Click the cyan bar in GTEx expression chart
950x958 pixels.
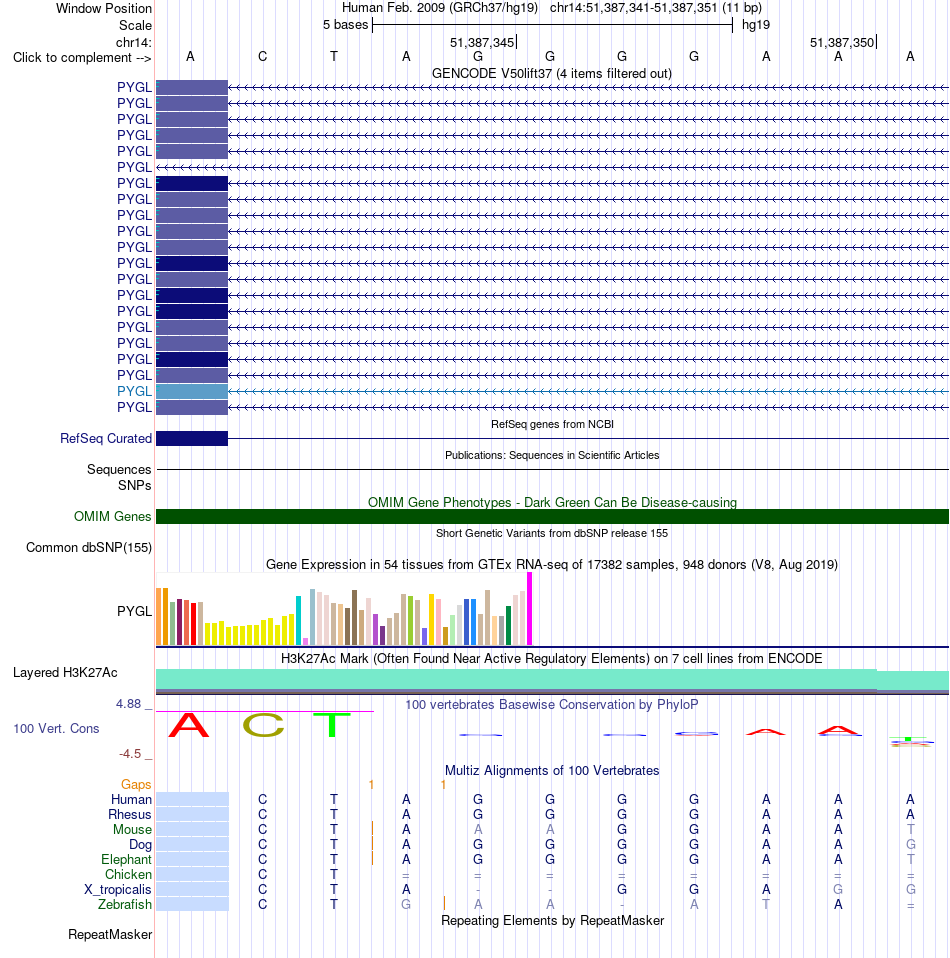(299, 620)
